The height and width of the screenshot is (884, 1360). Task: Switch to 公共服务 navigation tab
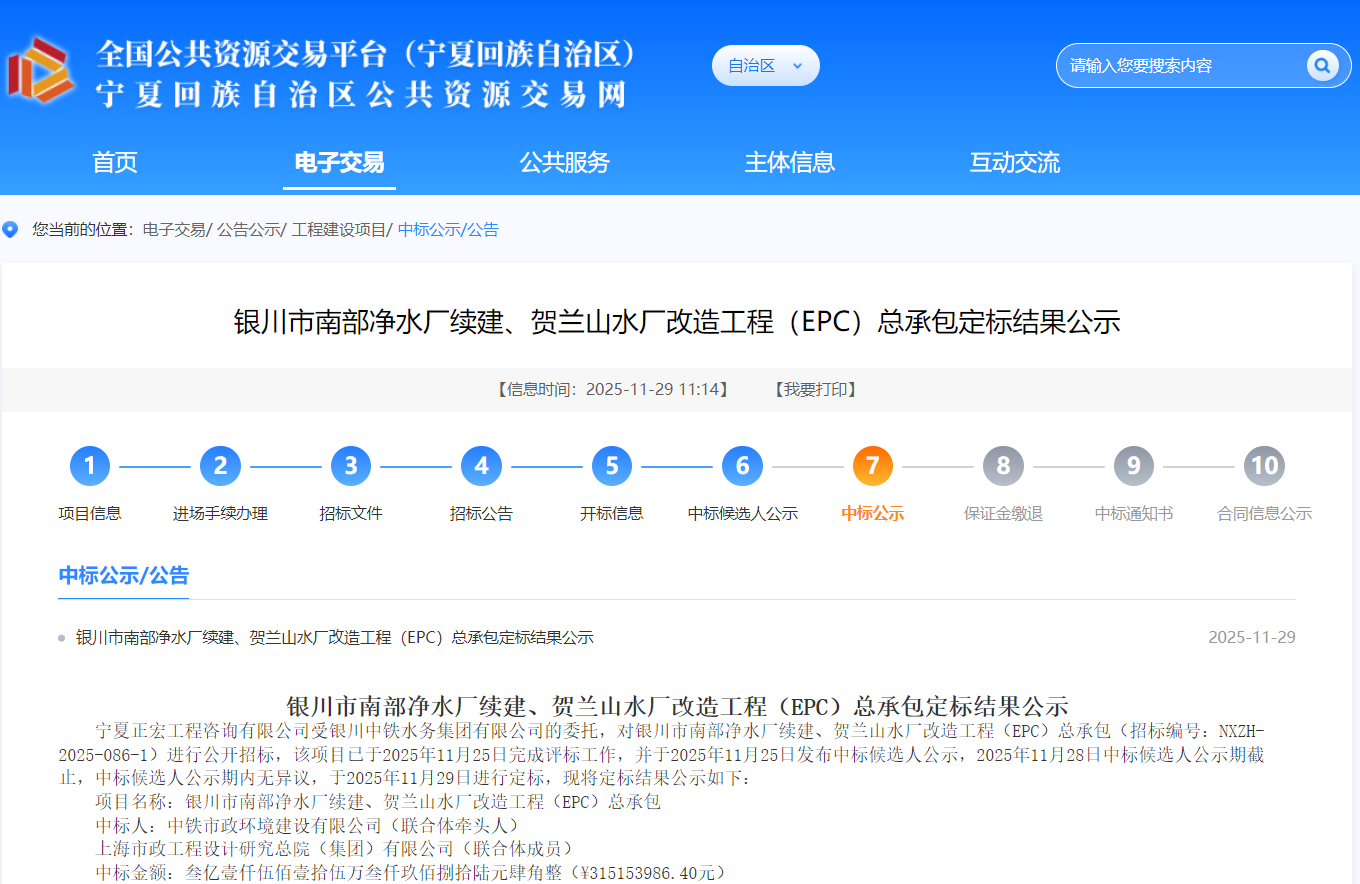565,162
